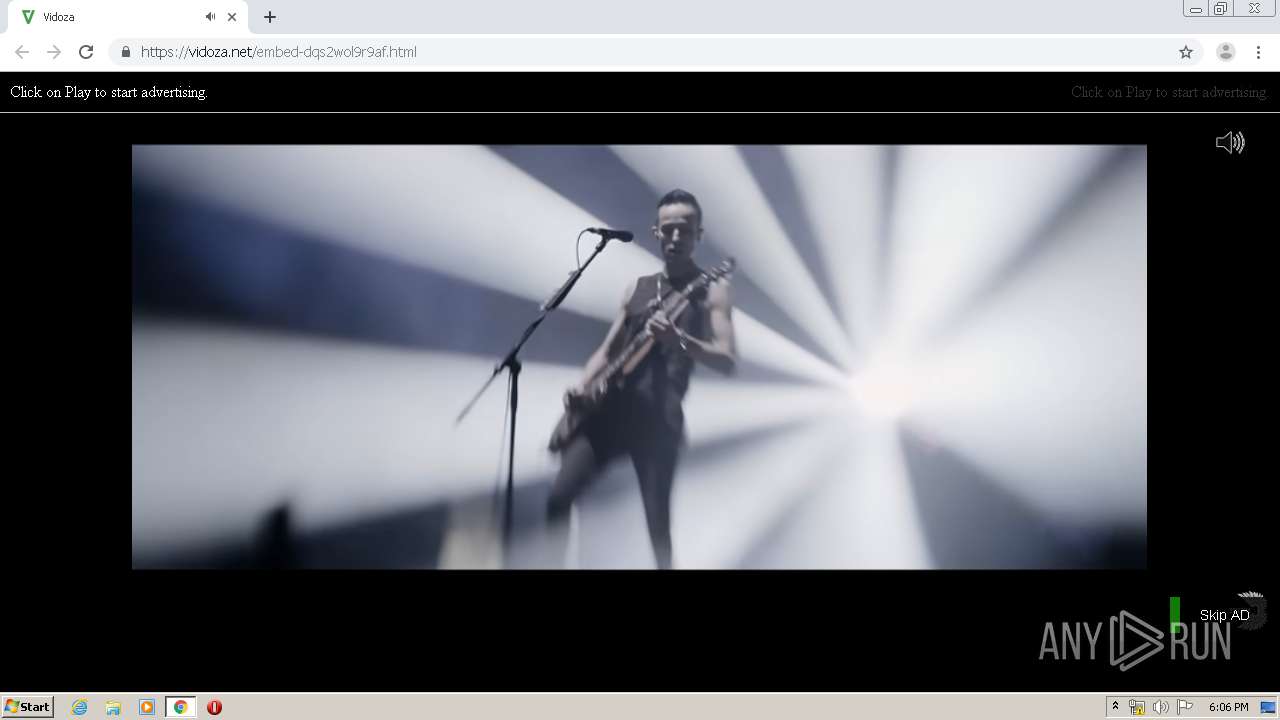Show hidden system tray icons
Screen dimensions: 1280x720
point(1115,707)
